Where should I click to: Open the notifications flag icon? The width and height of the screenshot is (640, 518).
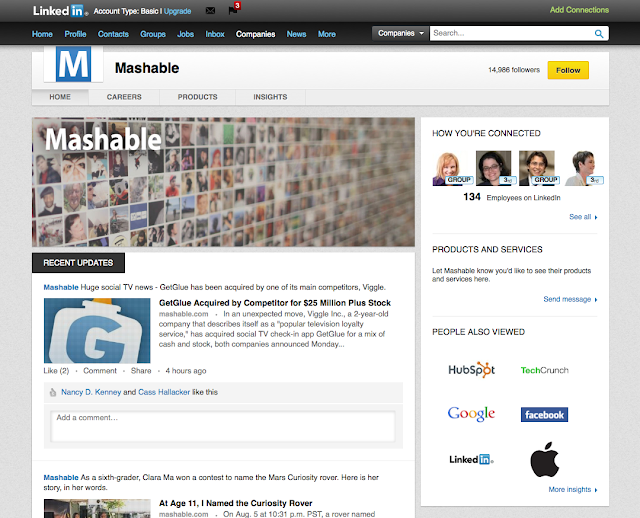click(x=232, y=10)
